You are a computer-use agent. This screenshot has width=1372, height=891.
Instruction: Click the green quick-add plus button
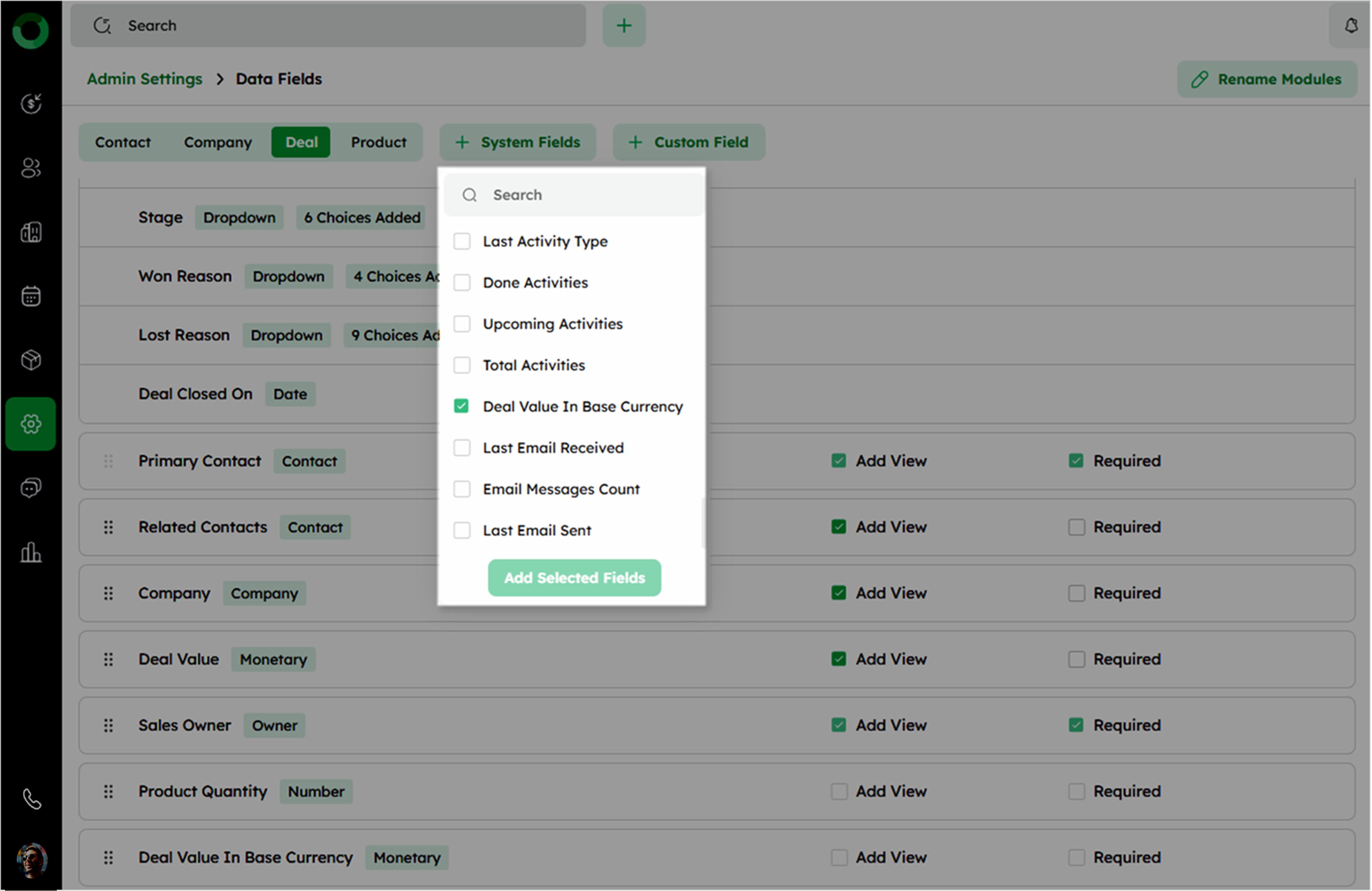point(624,26)
